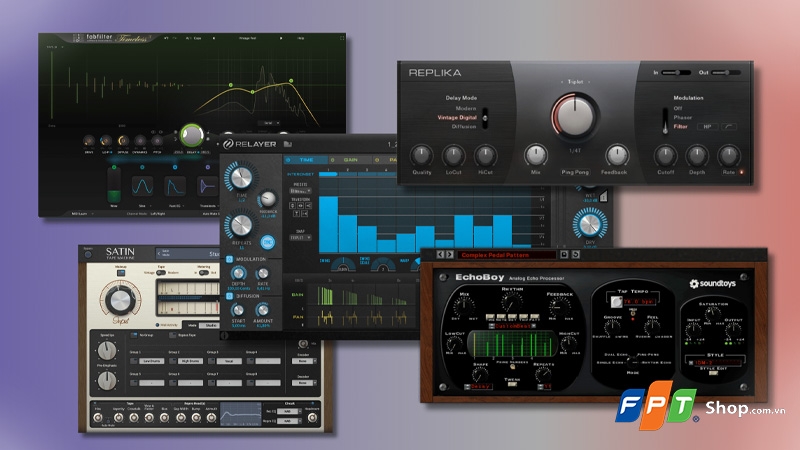This screenshot has width=800, height=450.
Task: Click the Mix knob in Replika
Action: click(535, 155)
